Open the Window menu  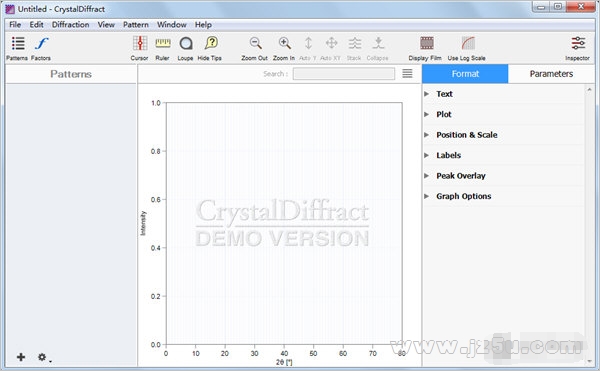pyautogui.click(x=172, y=25)
